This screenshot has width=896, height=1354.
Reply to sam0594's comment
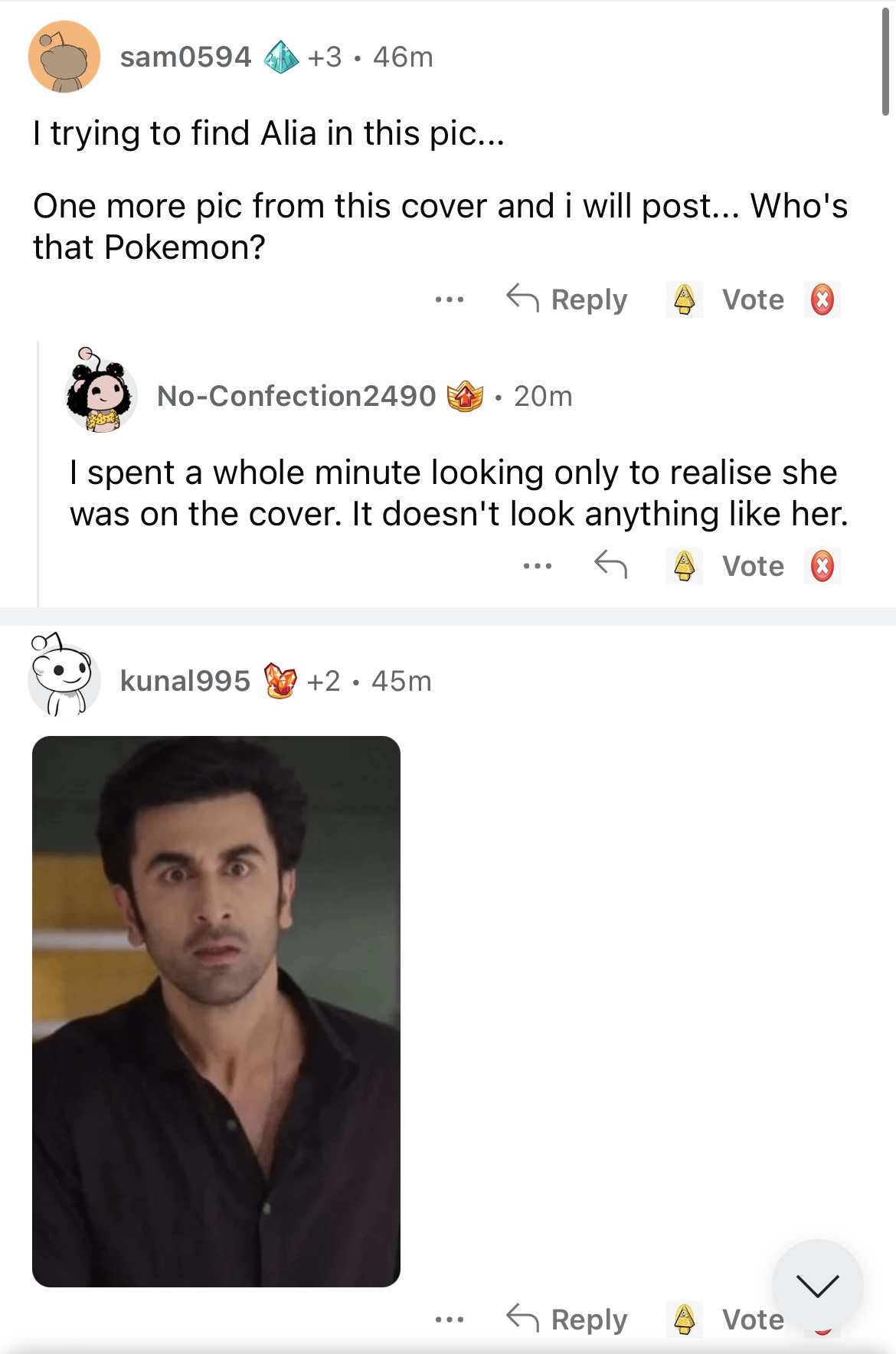(567, 299)
